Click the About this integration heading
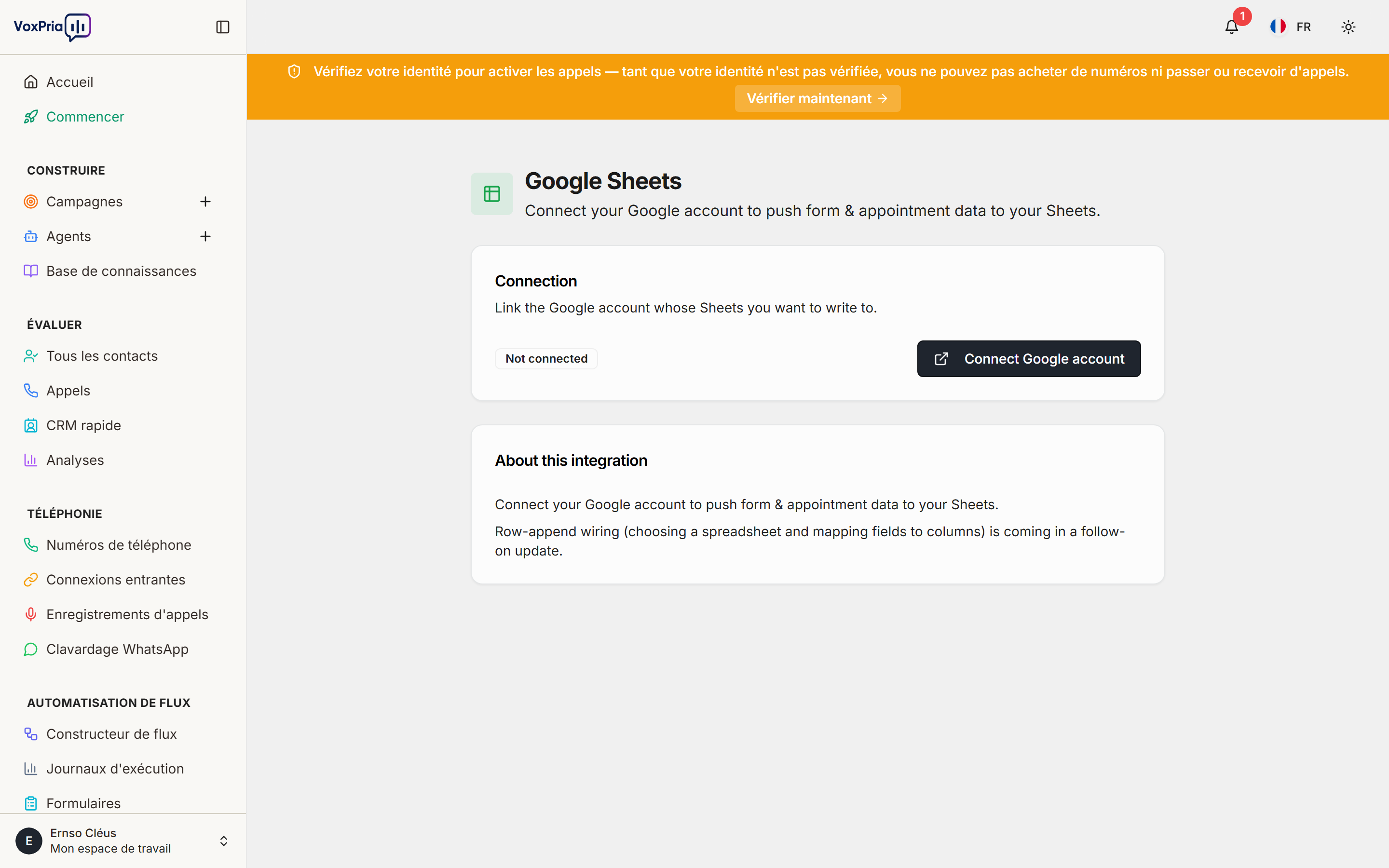 tap(571, 461)
